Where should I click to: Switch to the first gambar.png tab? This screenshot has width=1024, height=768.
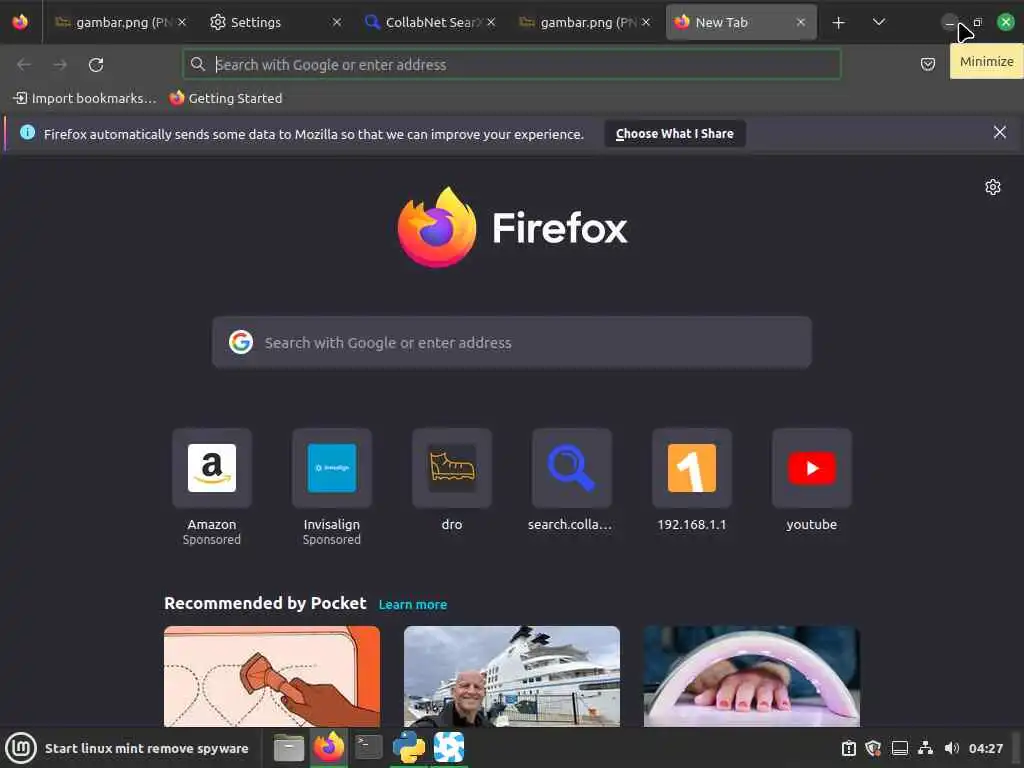[120, 22]
